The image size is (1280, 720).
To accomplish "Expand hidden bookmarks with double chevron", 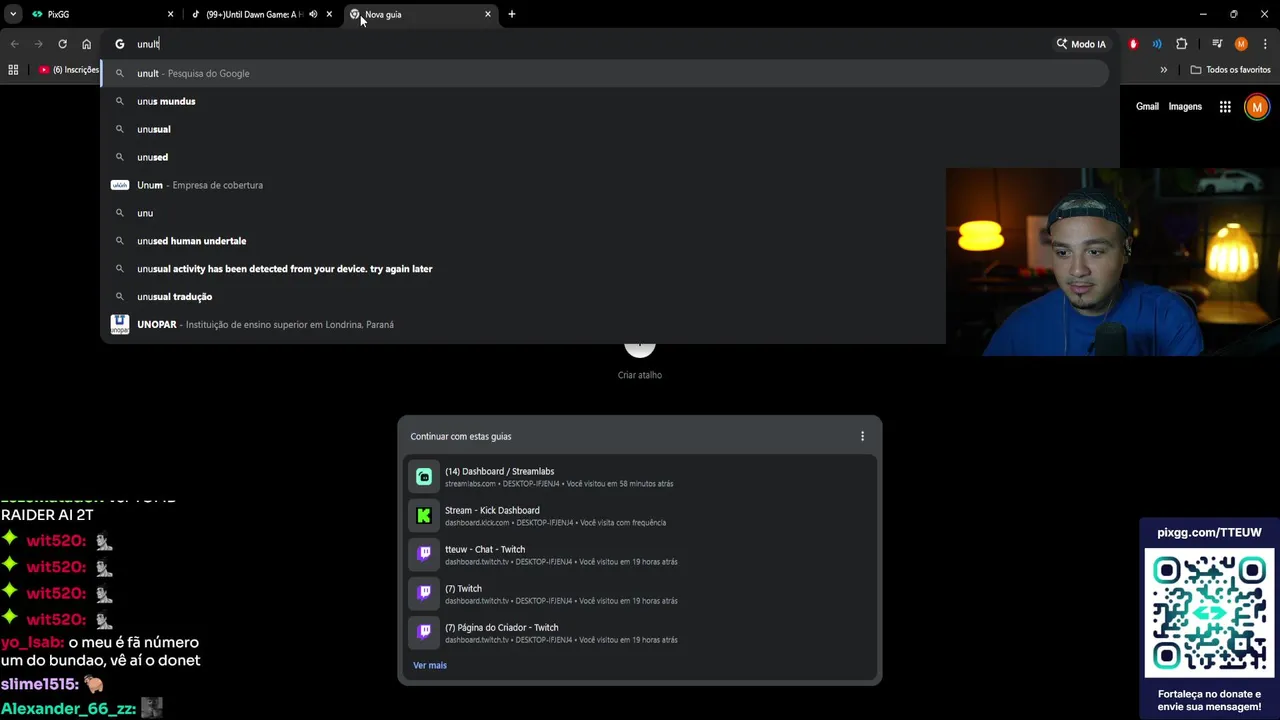I will [1163, 70].
